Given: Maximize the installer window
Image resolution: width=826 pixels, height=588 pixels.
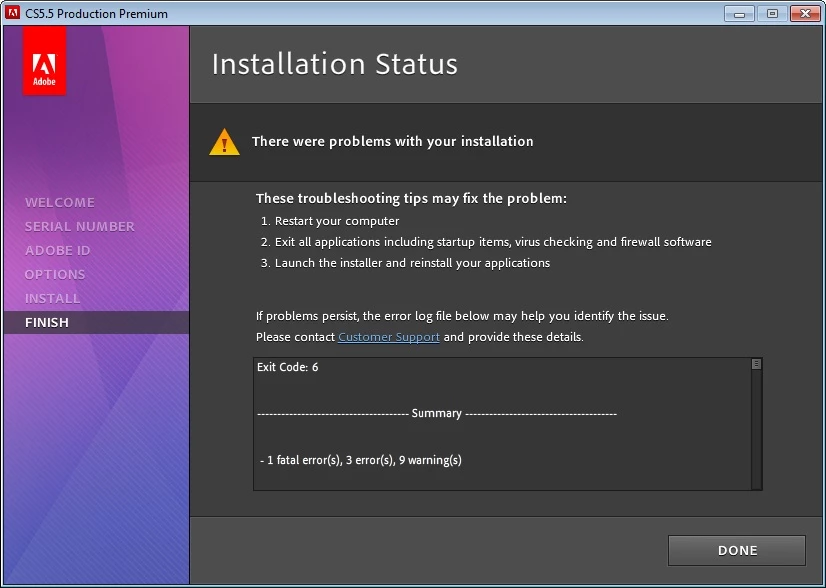Looking at the screenshot, I should pyautogui.click(x=772, y=13).
